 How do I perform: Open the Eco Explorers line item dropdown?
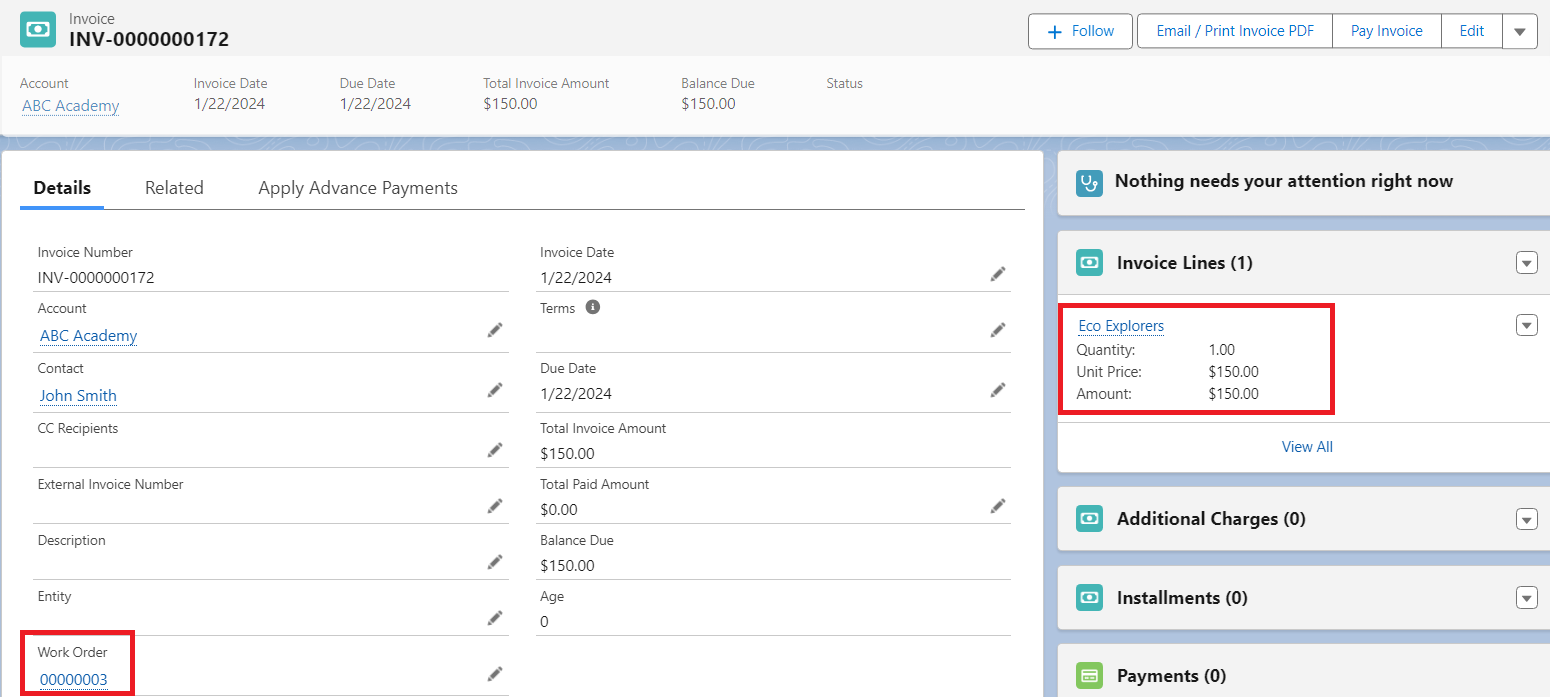1526,325
